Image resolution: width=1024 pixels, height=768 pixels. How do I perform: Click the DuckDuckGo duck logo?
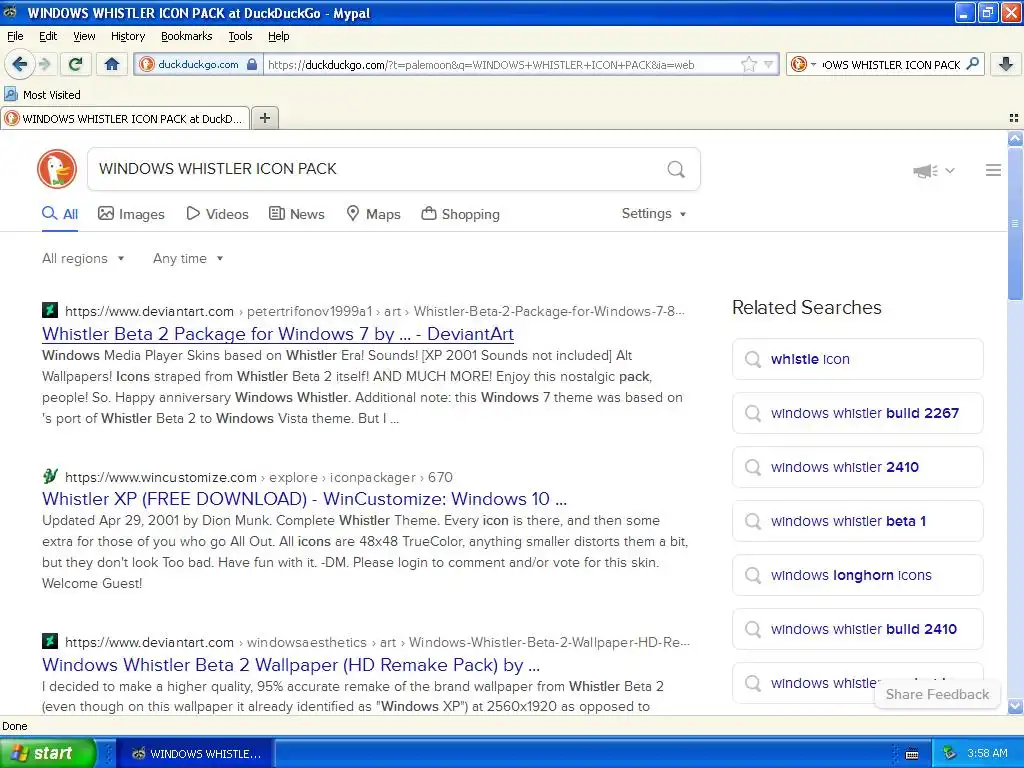[57, 169]
